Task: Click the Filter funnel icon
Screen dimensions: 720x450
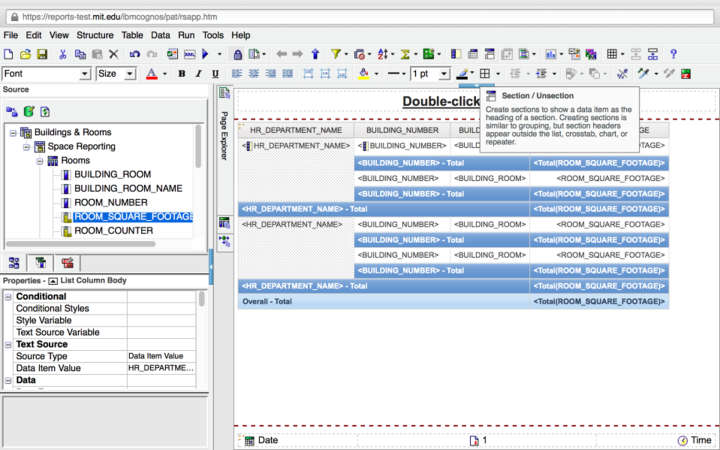Action: point(336,54)
